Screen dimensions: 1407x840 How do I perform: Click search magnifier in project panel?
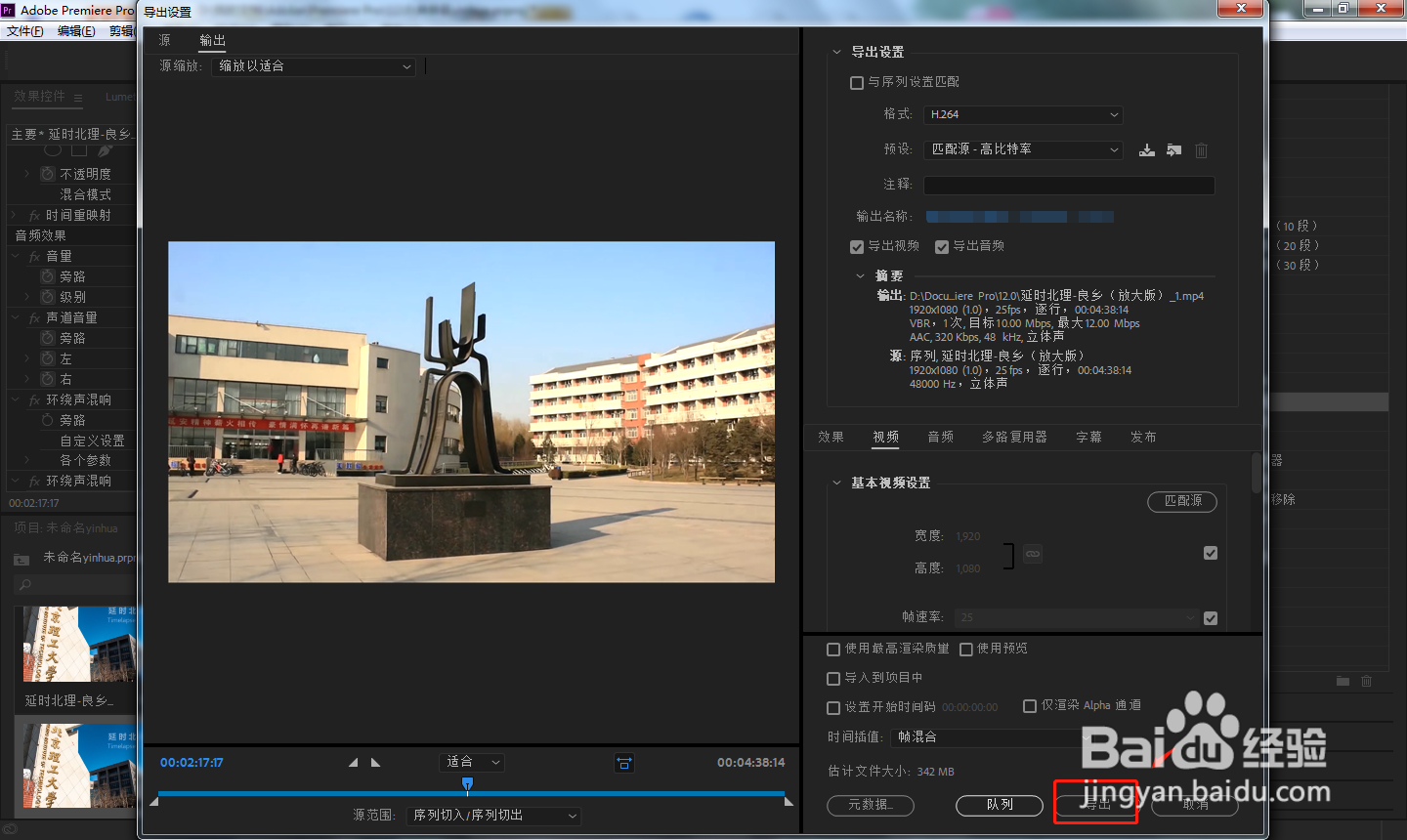pos(25,585)
